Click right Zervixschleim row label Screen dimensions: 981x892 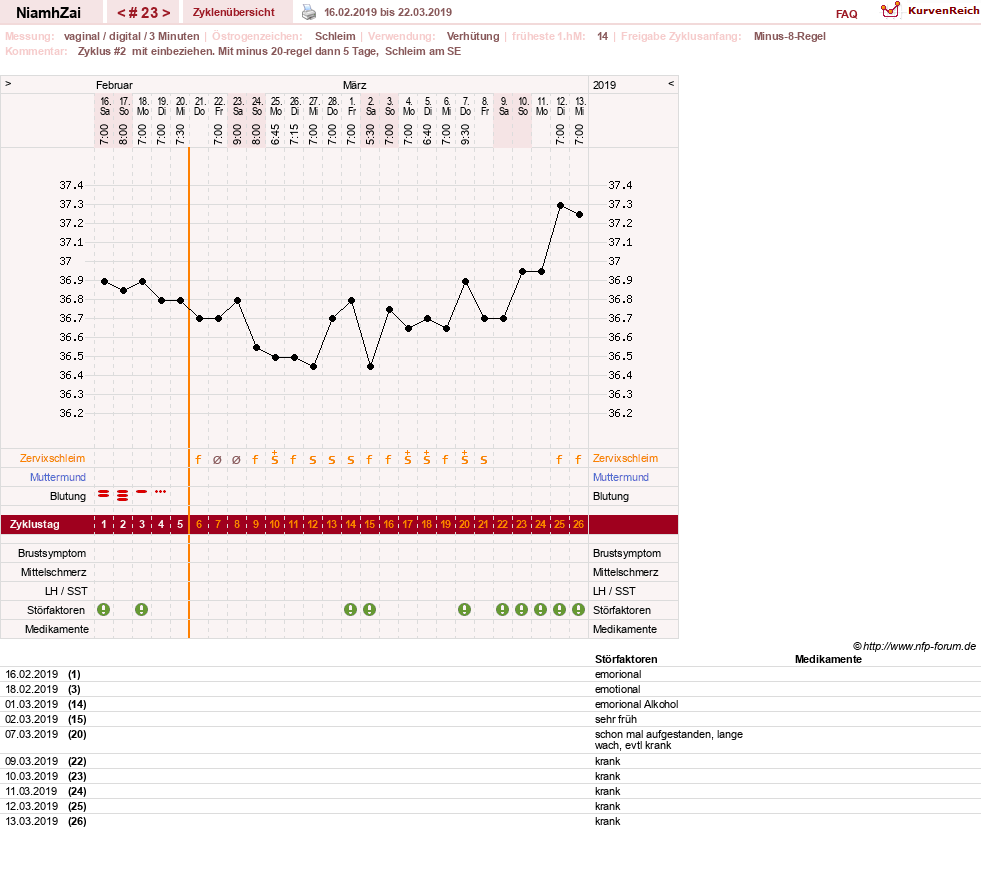coord(625,459)
